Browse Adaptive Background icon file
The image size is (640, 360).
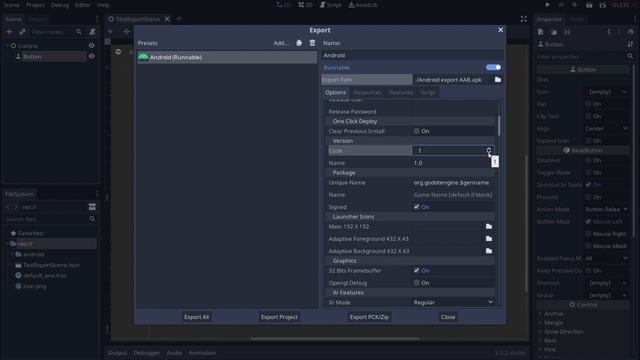pos(489,251)
